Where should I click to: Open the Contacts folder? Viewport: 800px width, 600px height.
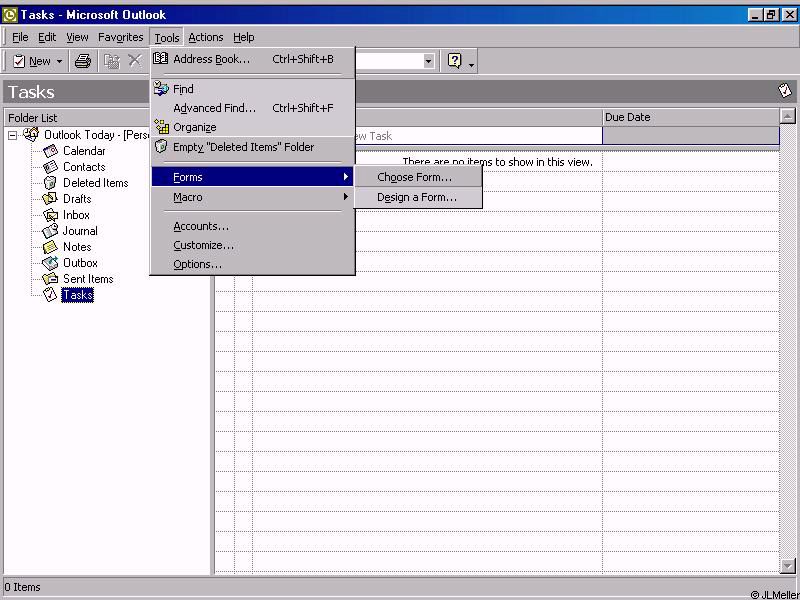tap(84, 167)
